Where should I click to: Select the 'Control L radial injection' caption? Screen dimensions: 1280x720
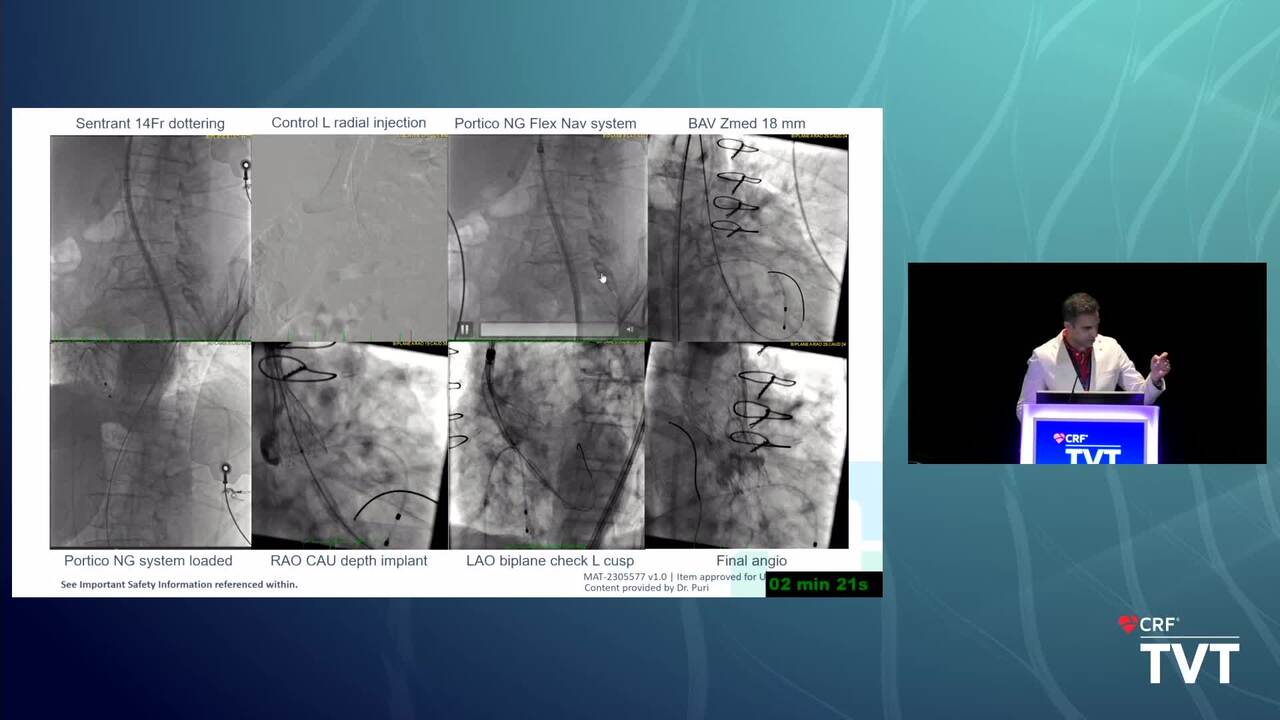click(349, 122)
